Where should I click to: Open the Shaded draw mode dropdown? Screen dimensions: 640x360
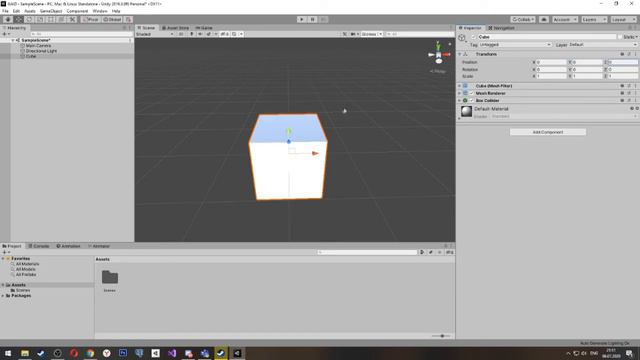[x=155, y=34]
